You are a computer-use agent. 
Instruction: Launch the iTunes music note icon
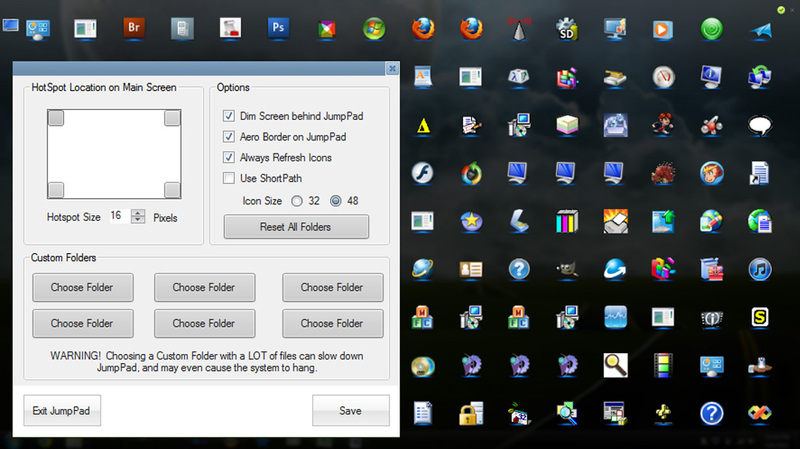[760, 269]
